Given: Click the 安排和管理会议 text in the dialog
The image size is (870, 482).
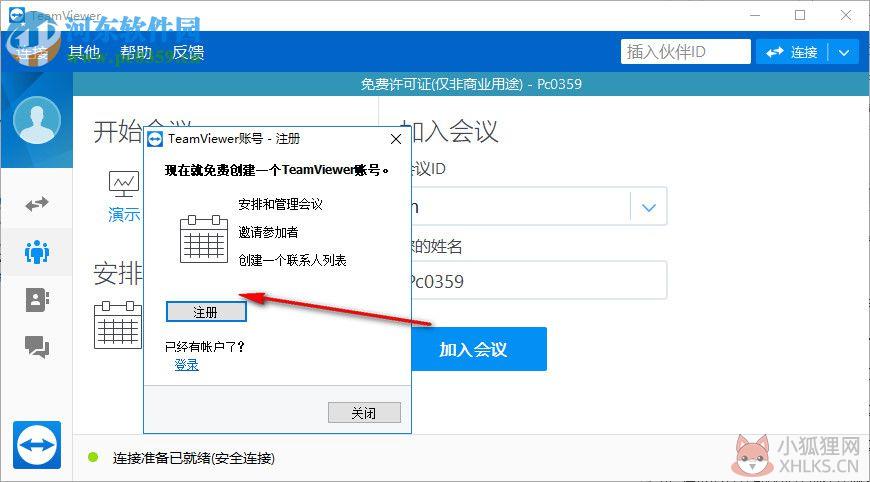Looking at the screenshot, I should point(281,204).
